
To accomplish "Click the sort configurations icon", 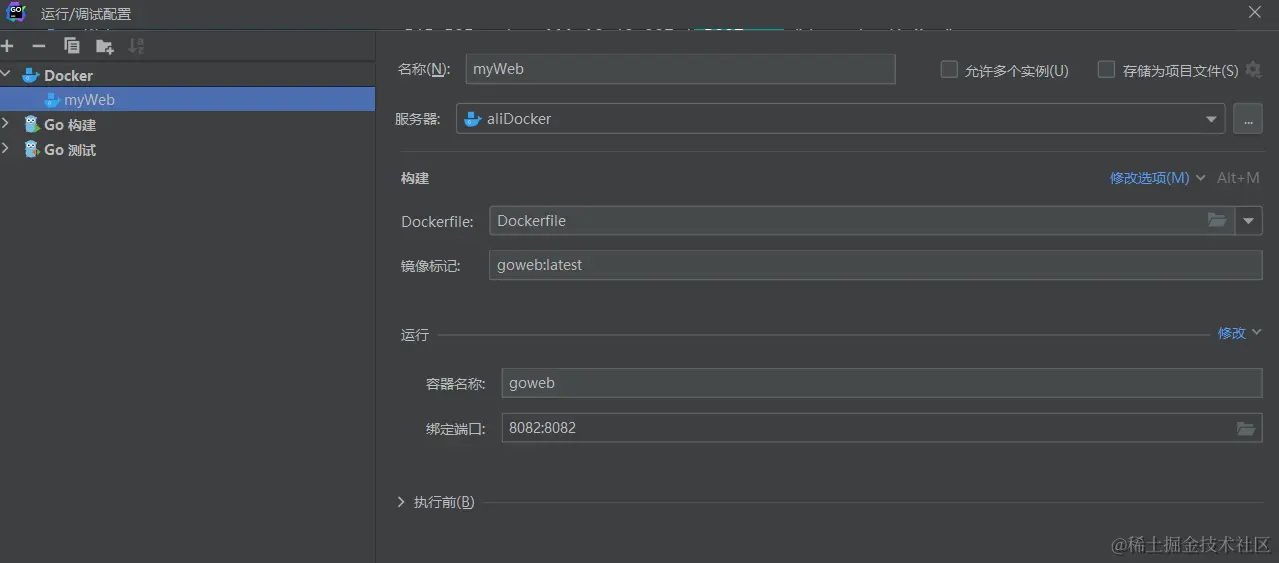I will tap(136, 46).
